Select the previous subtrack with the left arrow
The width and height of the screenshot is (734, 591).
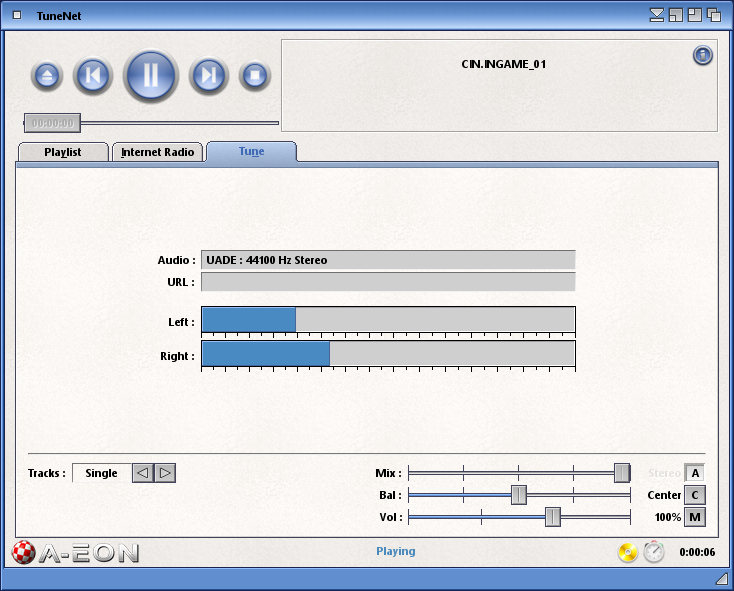click(x=143, y=473)
